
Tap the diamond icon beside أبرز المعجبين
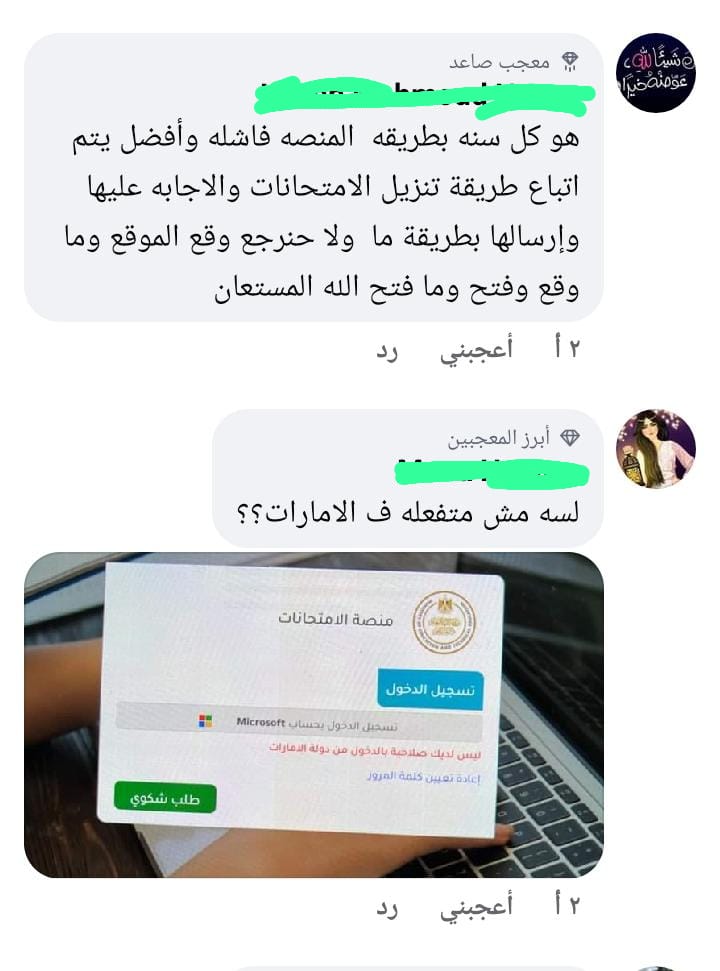(x=570, y=438)
